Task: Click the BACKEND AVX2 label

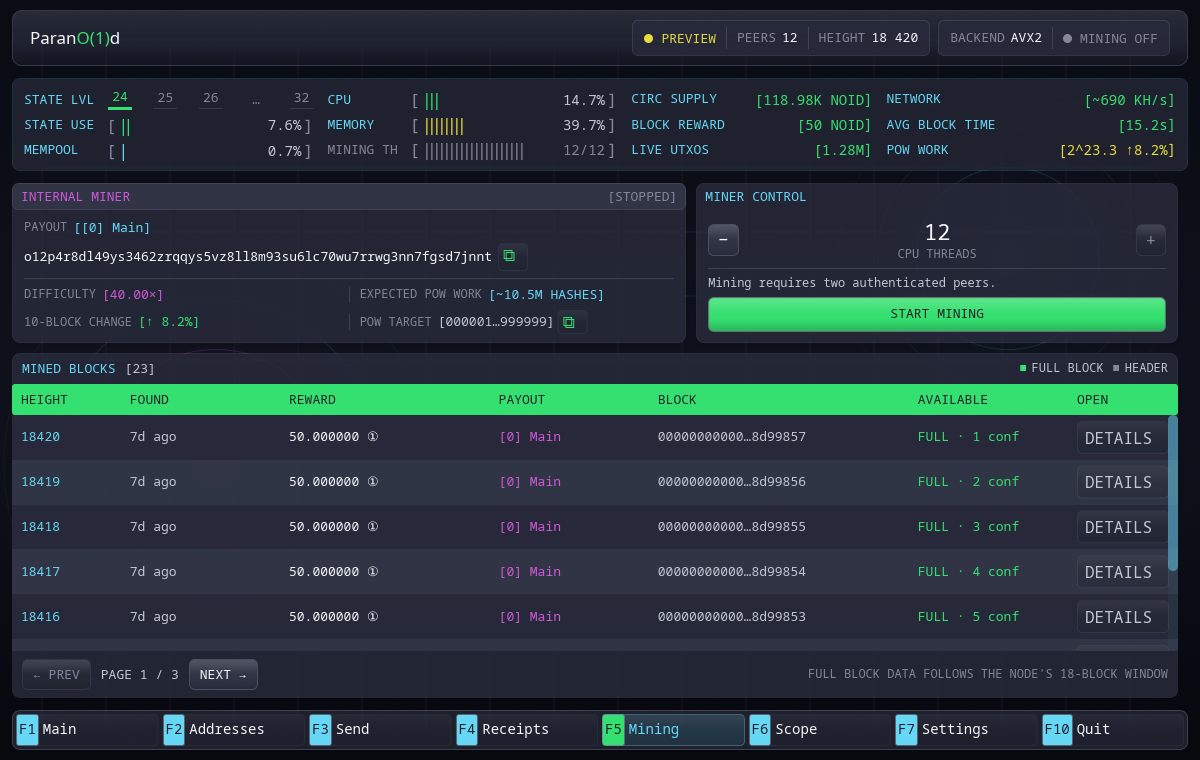Action: tap(996, 38)
